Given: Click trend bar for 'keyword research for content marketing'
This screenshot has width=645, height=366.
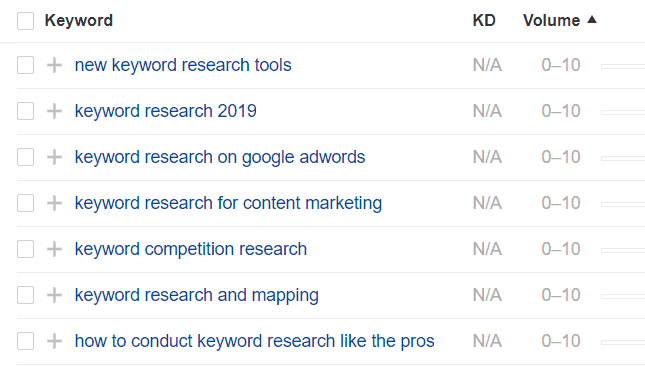Looking at the screenshot, I should click(623, 204).
